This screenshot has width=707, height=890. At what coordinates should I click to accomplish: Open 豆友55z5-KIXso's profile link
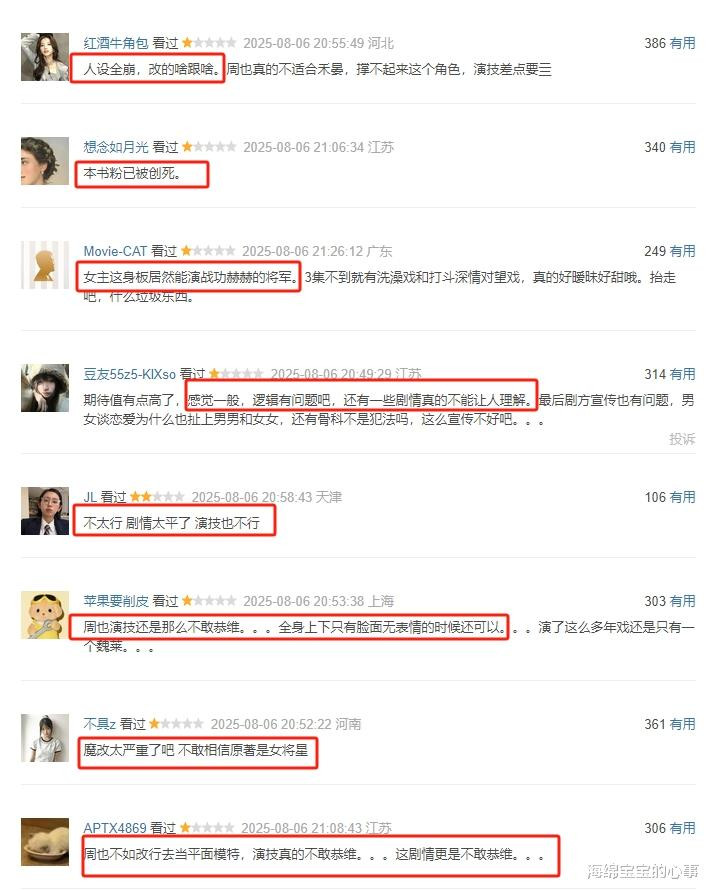click(129, 374)
